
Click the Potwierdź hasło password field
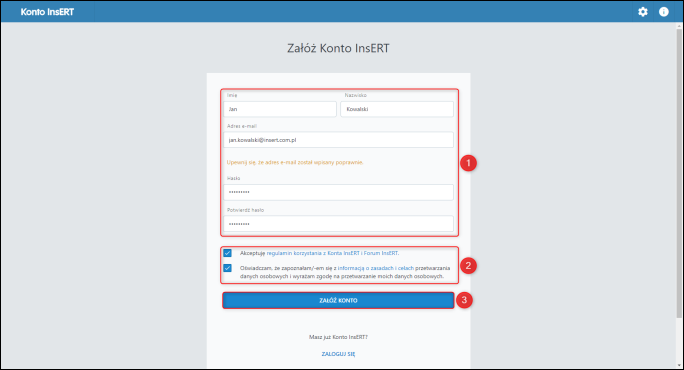[x=339, y=224]
